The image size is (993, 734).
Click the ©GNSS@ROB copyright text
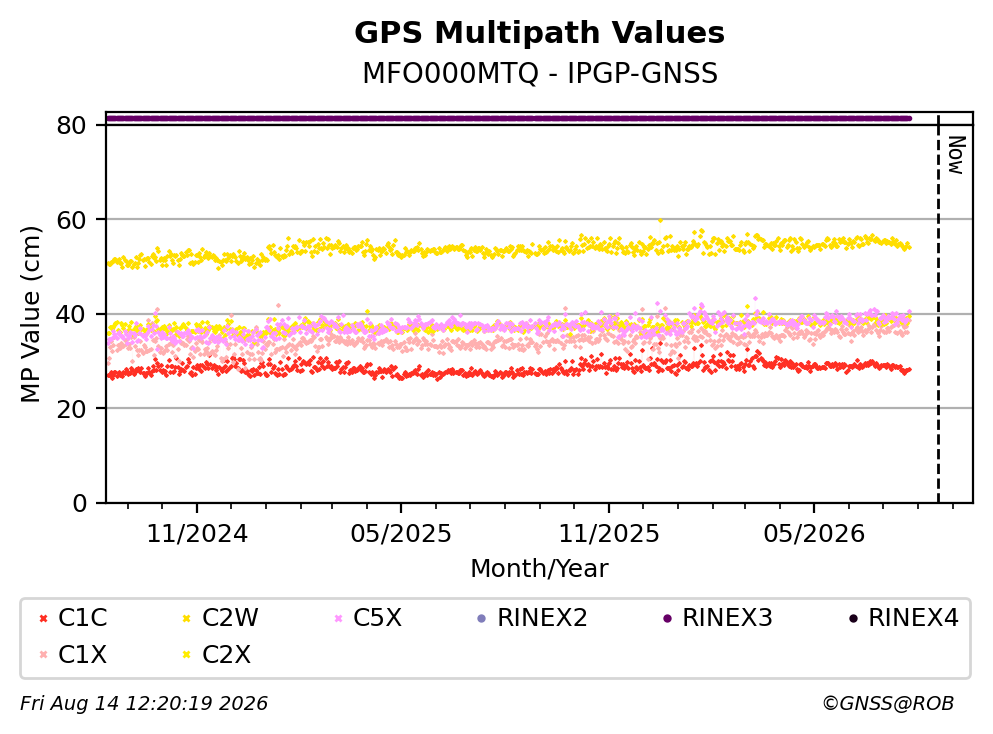point(888,704)
